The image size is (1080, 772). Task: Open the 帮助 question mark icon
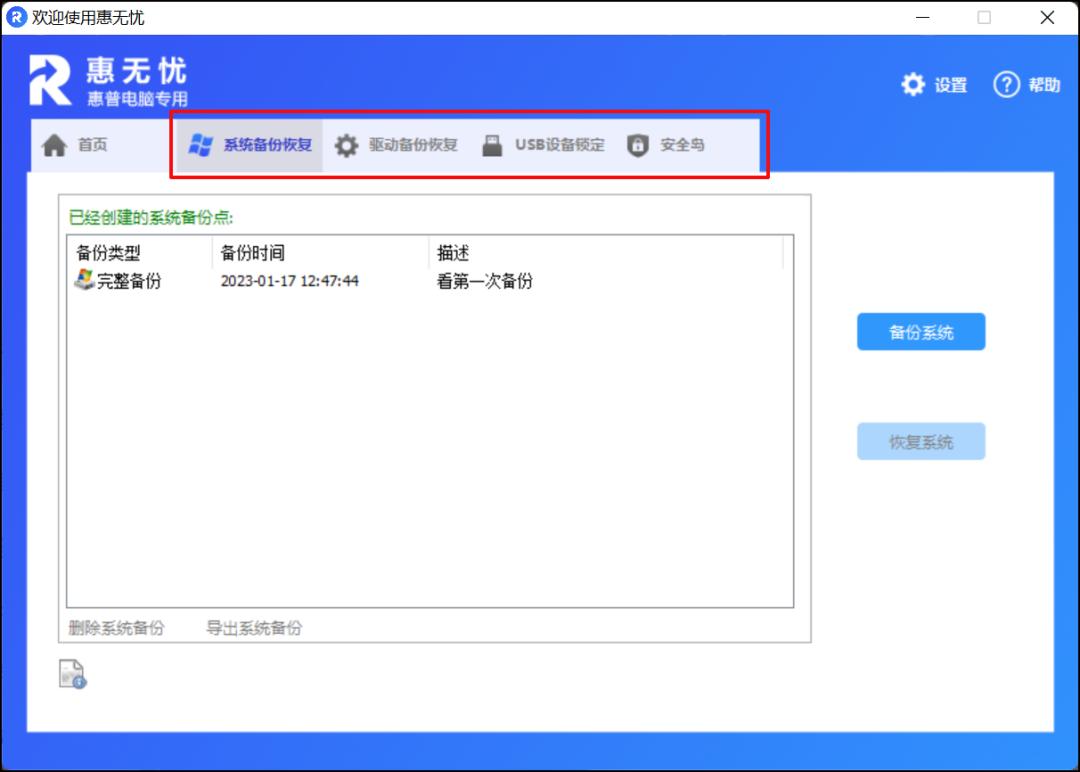[1005, 85]
